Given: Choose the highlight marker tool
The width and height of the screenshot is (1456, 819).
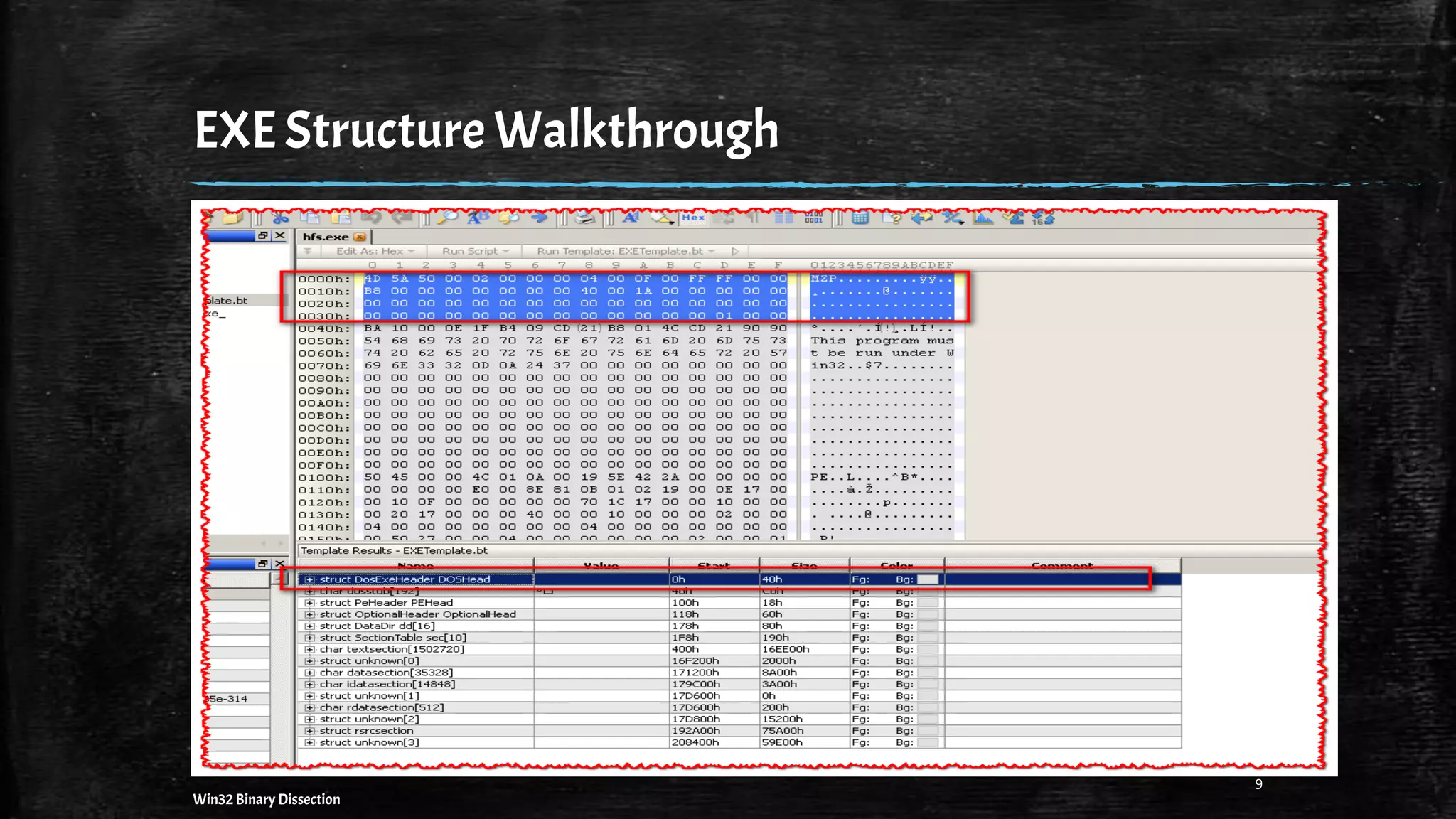Looking at the screenshot, I should click(662, 218).
